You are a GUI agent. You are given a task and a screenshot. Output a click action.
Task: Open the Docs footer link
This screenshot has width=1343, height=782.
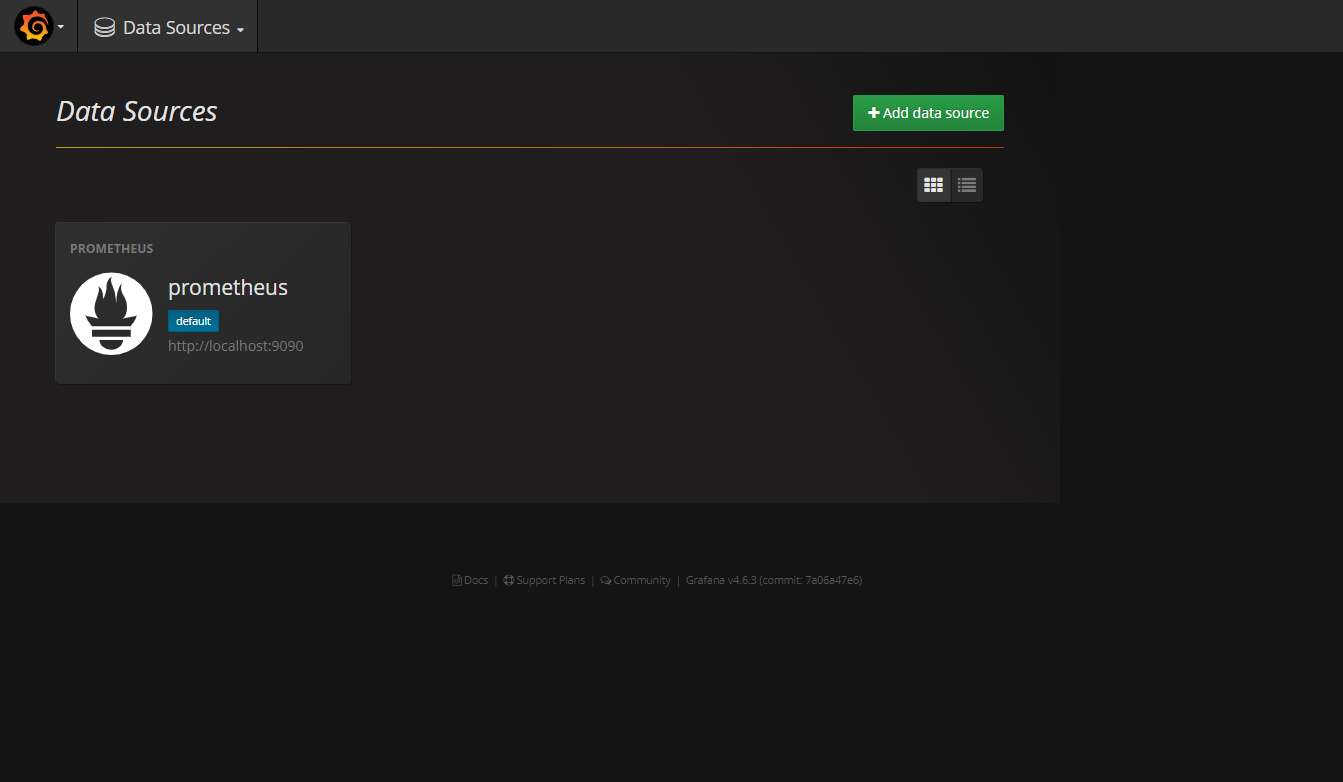[x=470, y=580]
